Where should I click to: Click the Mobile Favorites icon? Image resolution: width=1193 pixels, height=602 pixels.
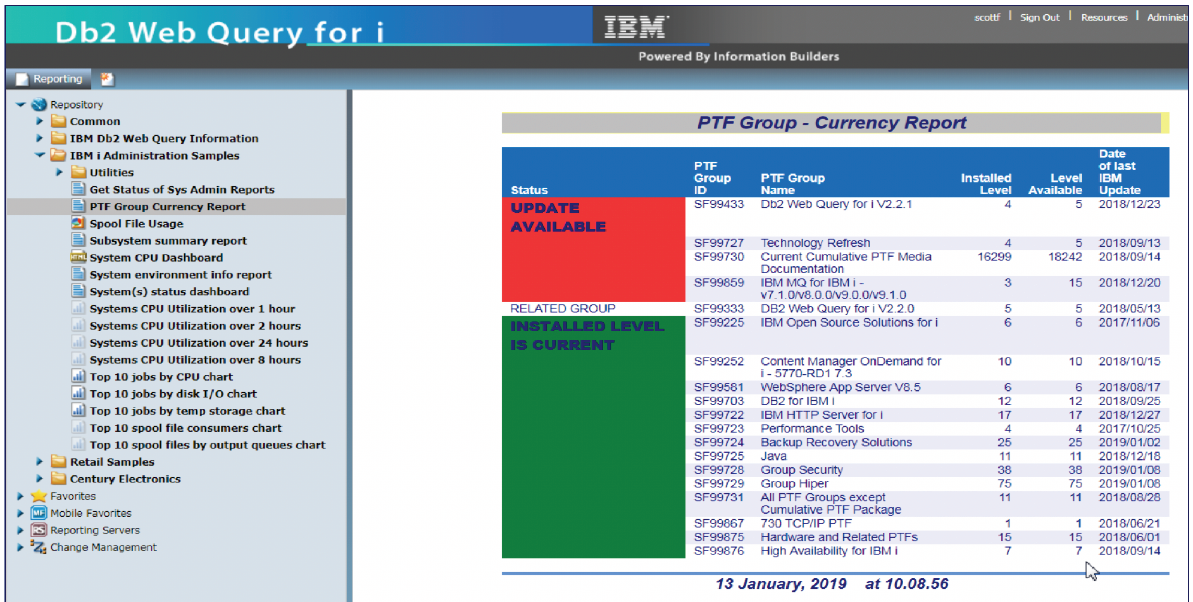pos(39,513)
